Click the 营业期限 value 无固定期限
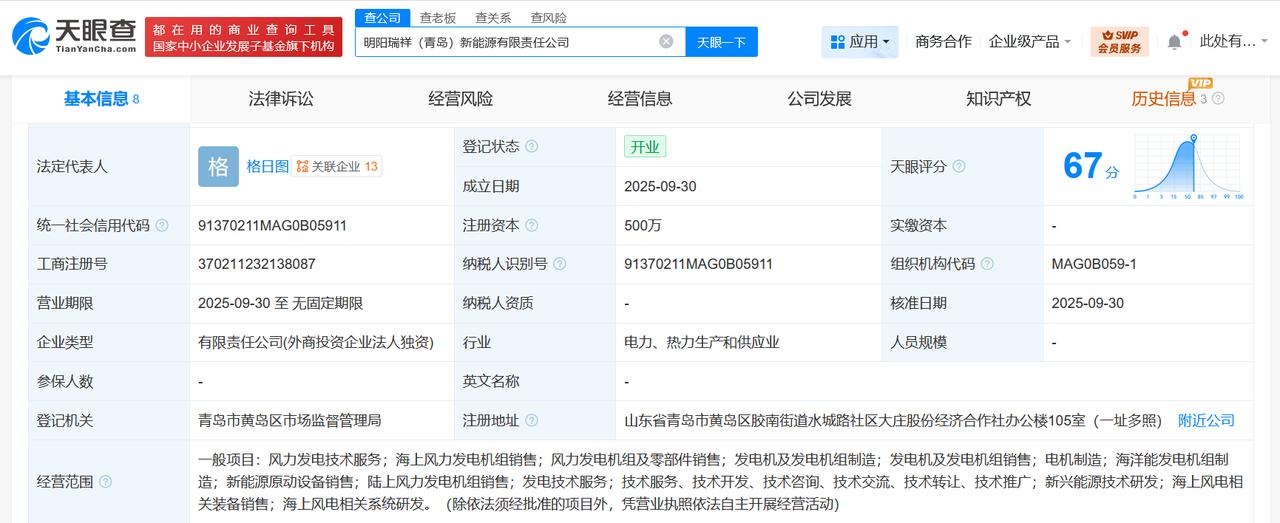Viewport: 1280px width, 523px height. (328, 303)
